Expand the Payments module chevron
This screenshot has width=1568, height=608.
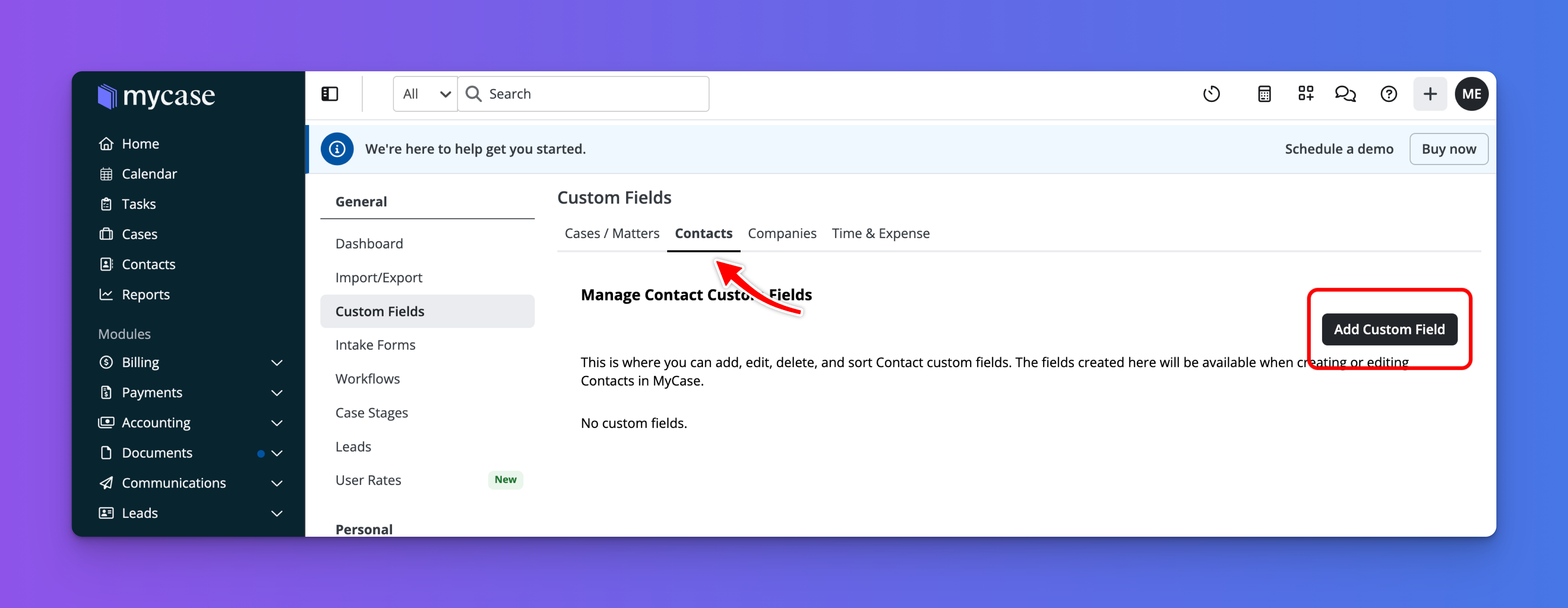pyautogui.click(x=276, y=392)
